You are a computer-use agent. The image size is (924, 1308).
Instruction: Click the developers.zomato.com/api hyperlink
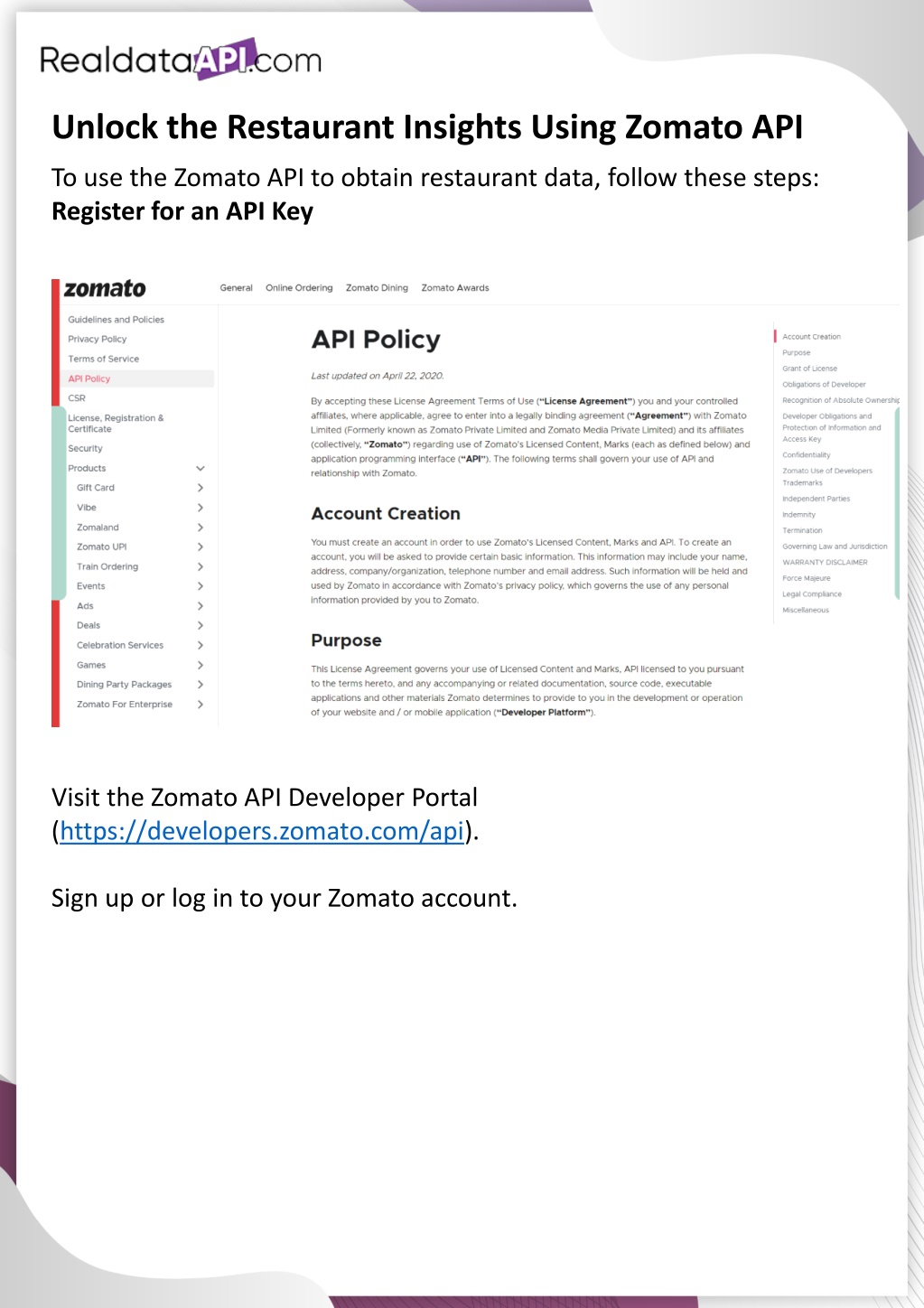[x=262, y=831]
